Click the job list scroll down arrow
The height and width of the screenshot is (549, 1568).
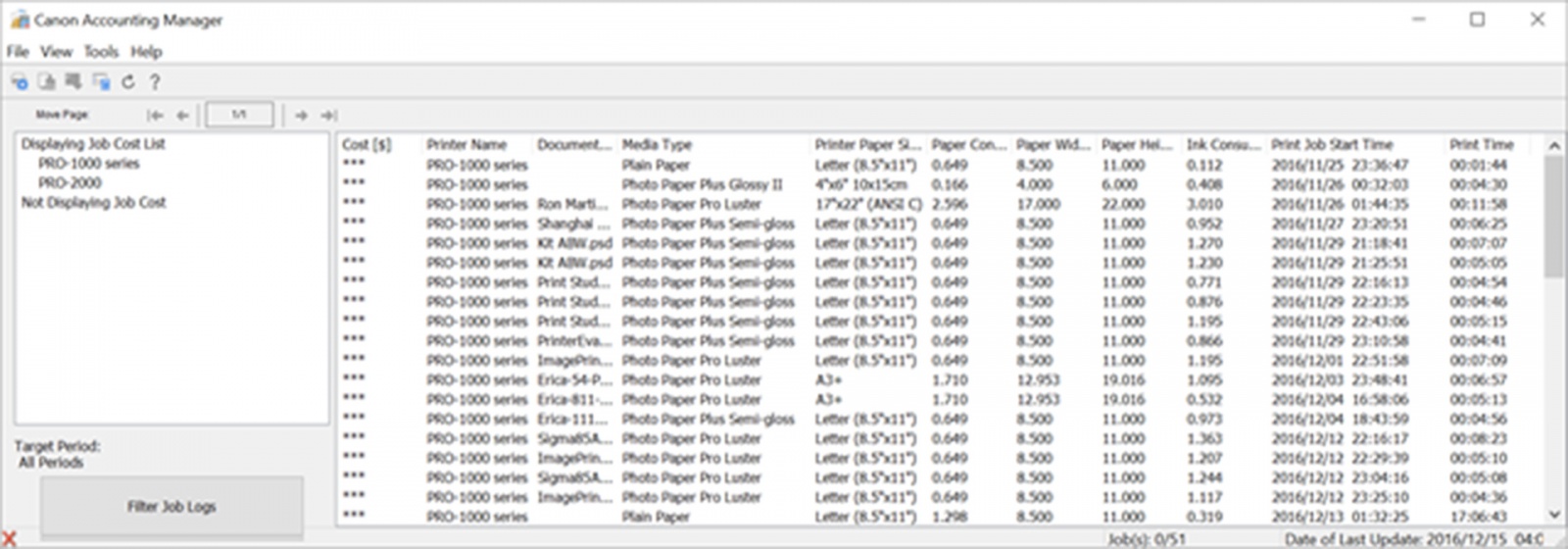(x=1554, y=514)
